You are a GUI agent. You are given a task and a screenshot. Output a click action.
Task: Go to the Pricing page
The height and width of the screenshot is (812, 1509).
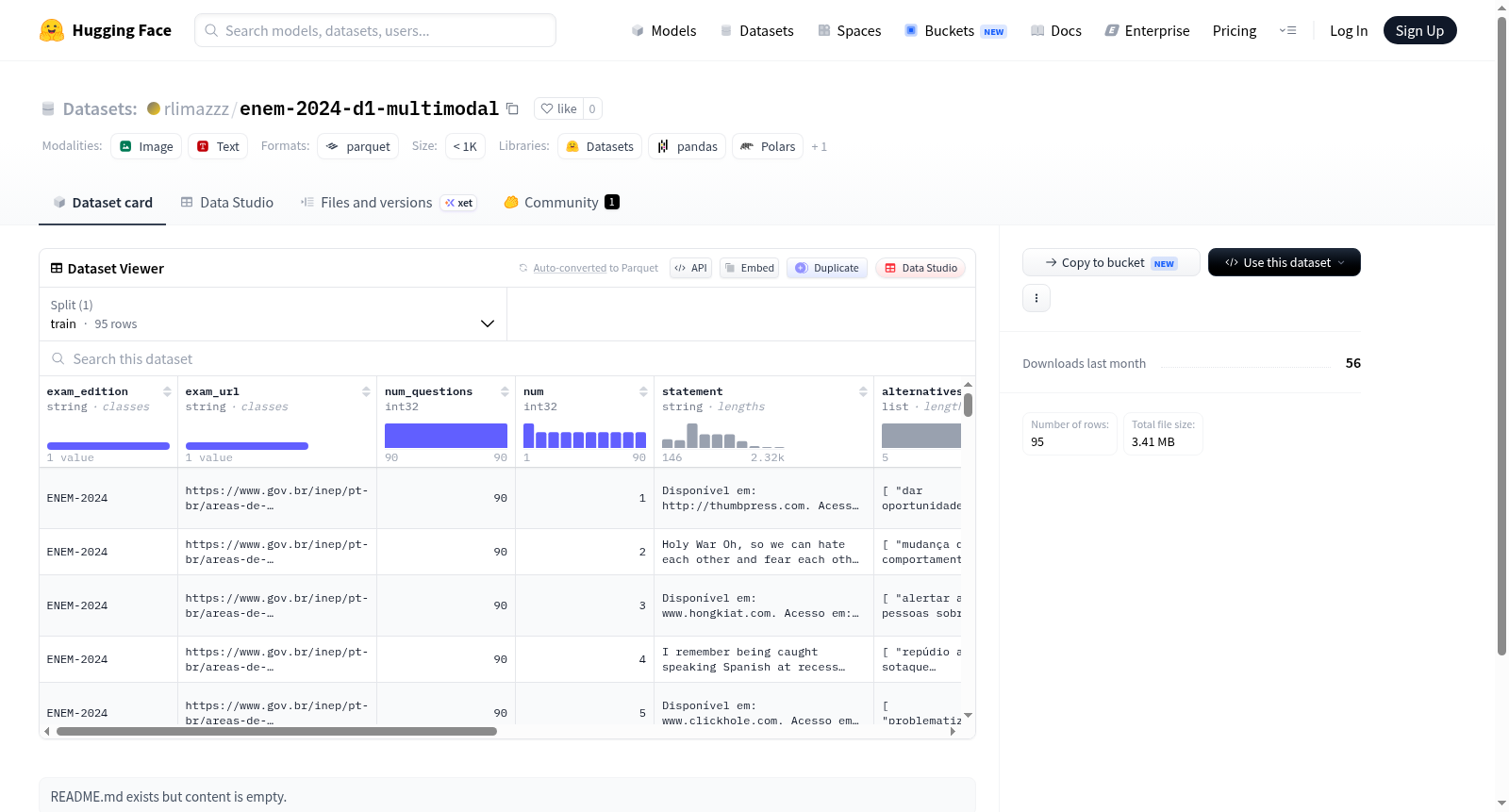[1235, 31]
